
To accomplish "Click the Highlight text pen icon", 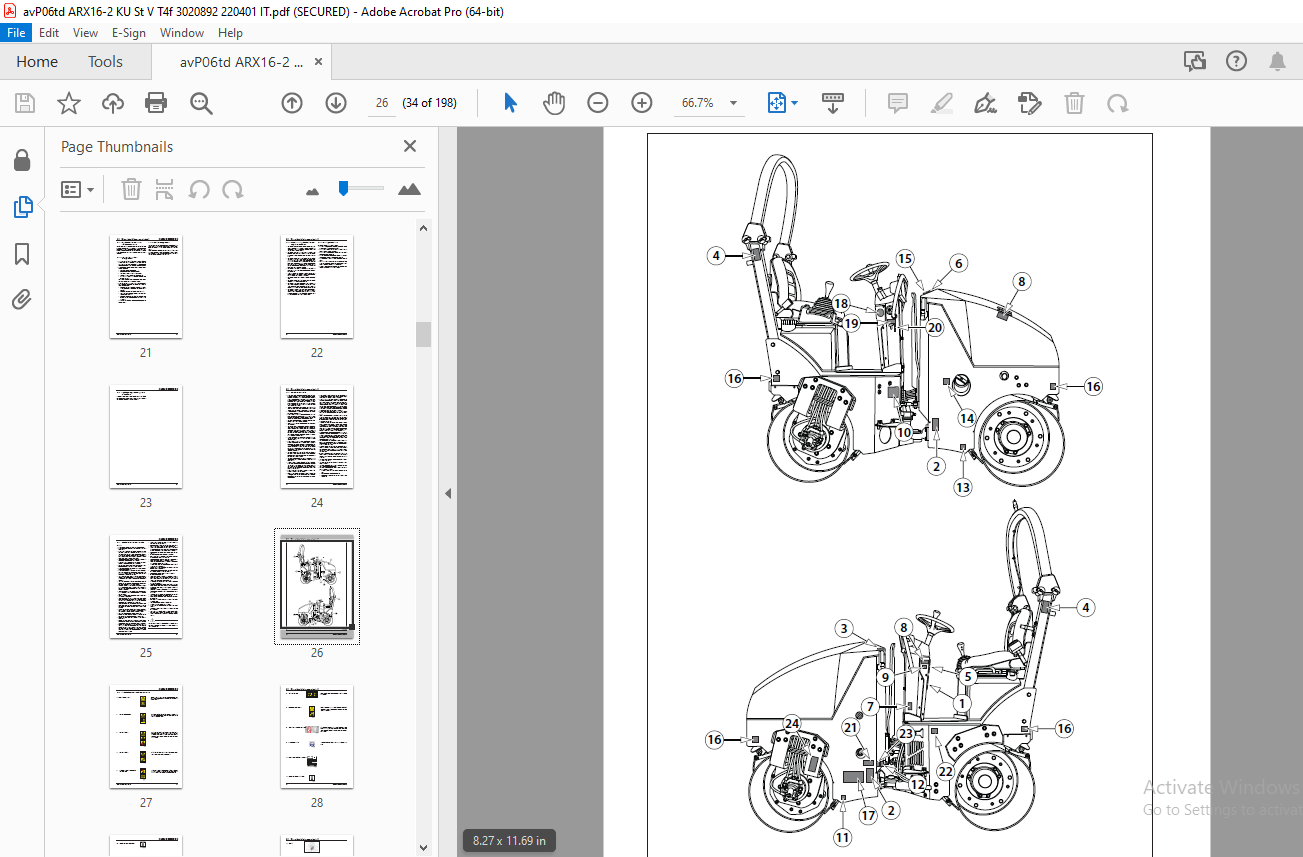I will pyautogui.click(x=941, y=103).
